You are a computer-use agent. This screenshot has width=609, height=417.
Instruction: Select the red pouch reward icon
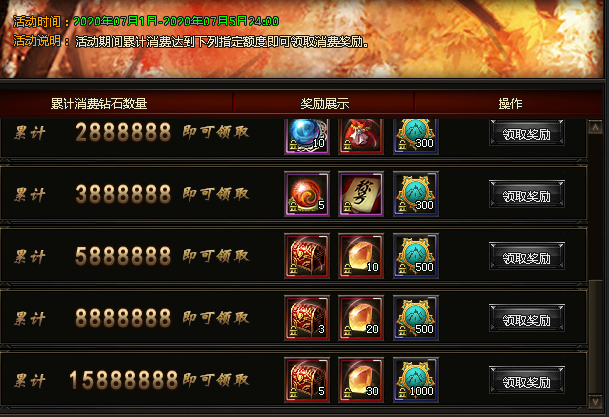361,136
